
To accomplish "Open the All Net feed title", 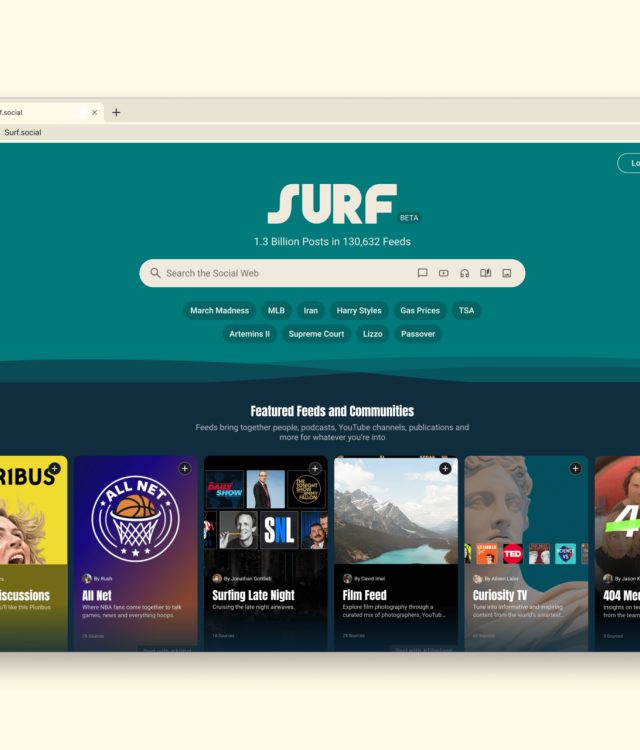I will pos(97,596).
